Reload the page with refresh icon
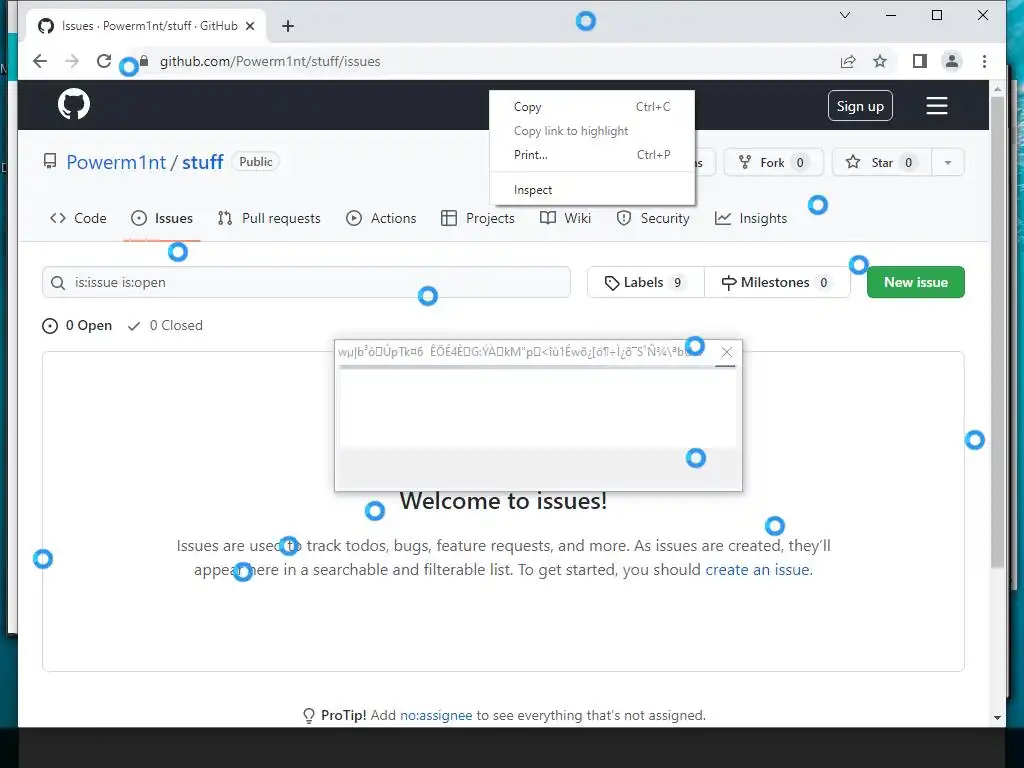 coord(104,61)
